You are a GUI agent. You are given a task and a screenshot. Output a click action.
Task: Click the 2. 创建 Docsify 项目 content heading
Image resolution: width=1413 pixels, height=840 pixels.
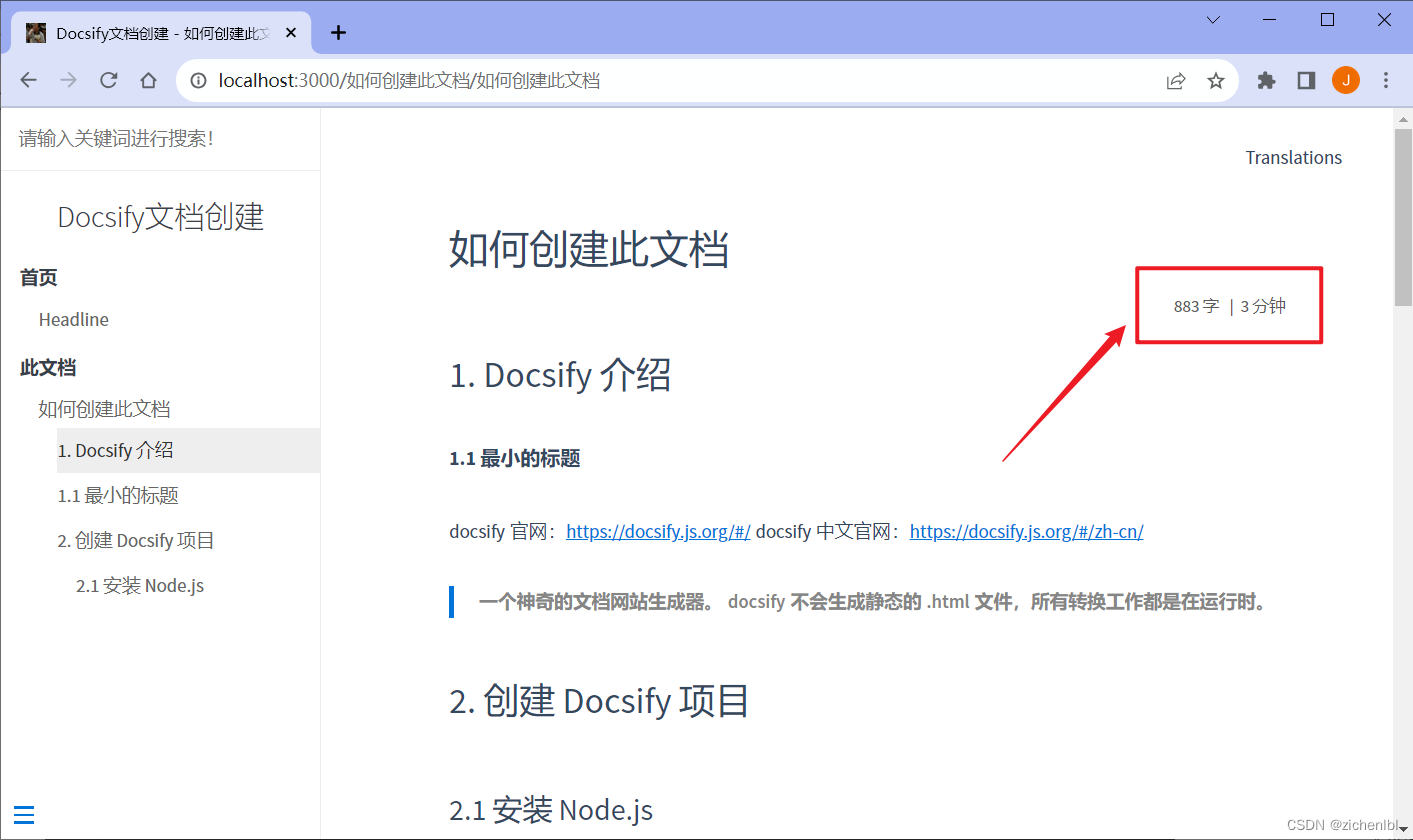tap(600, 701)
